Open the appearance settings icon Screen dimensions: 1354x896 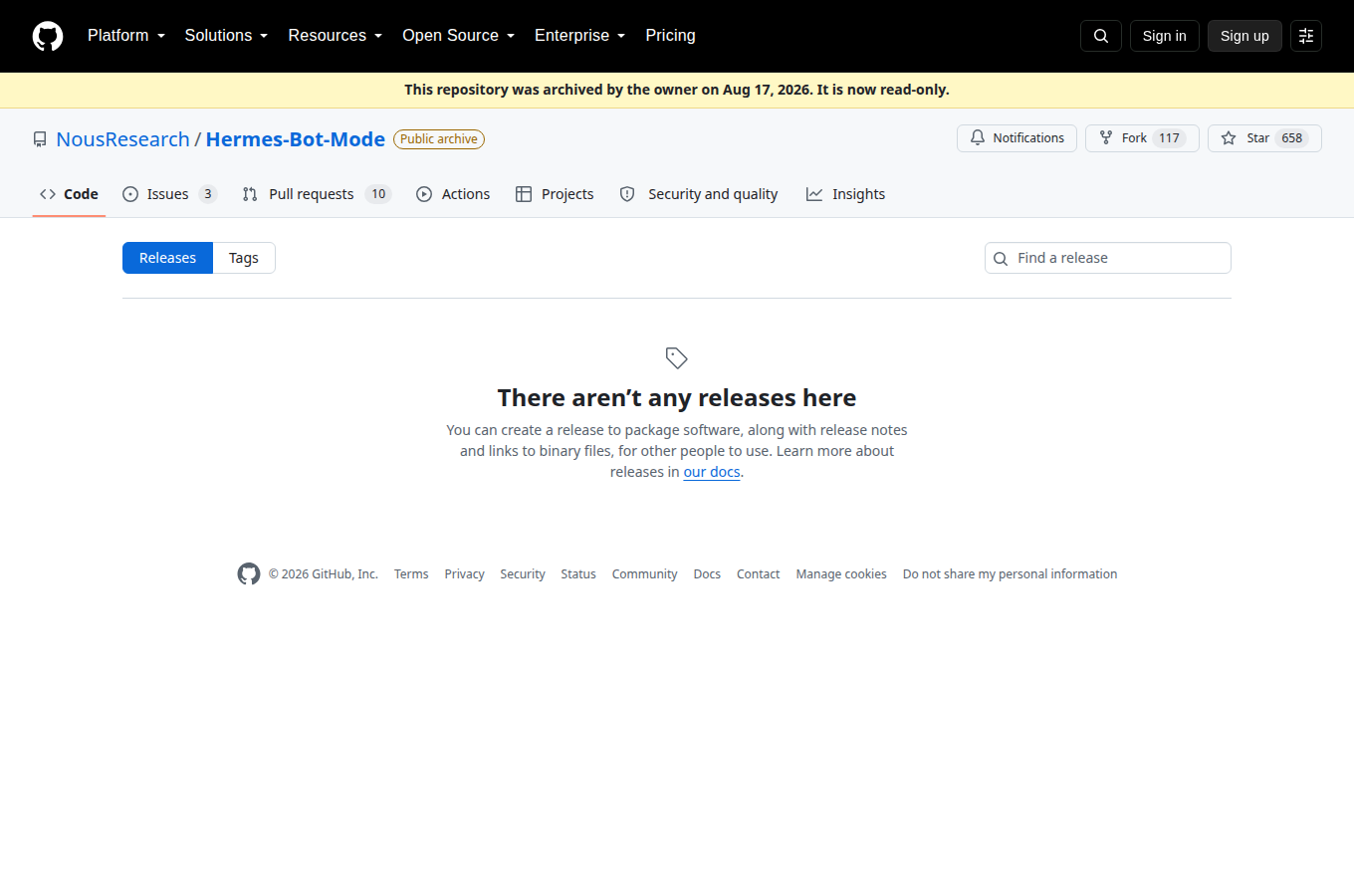pyautogui.click(x=1306, y=36)
